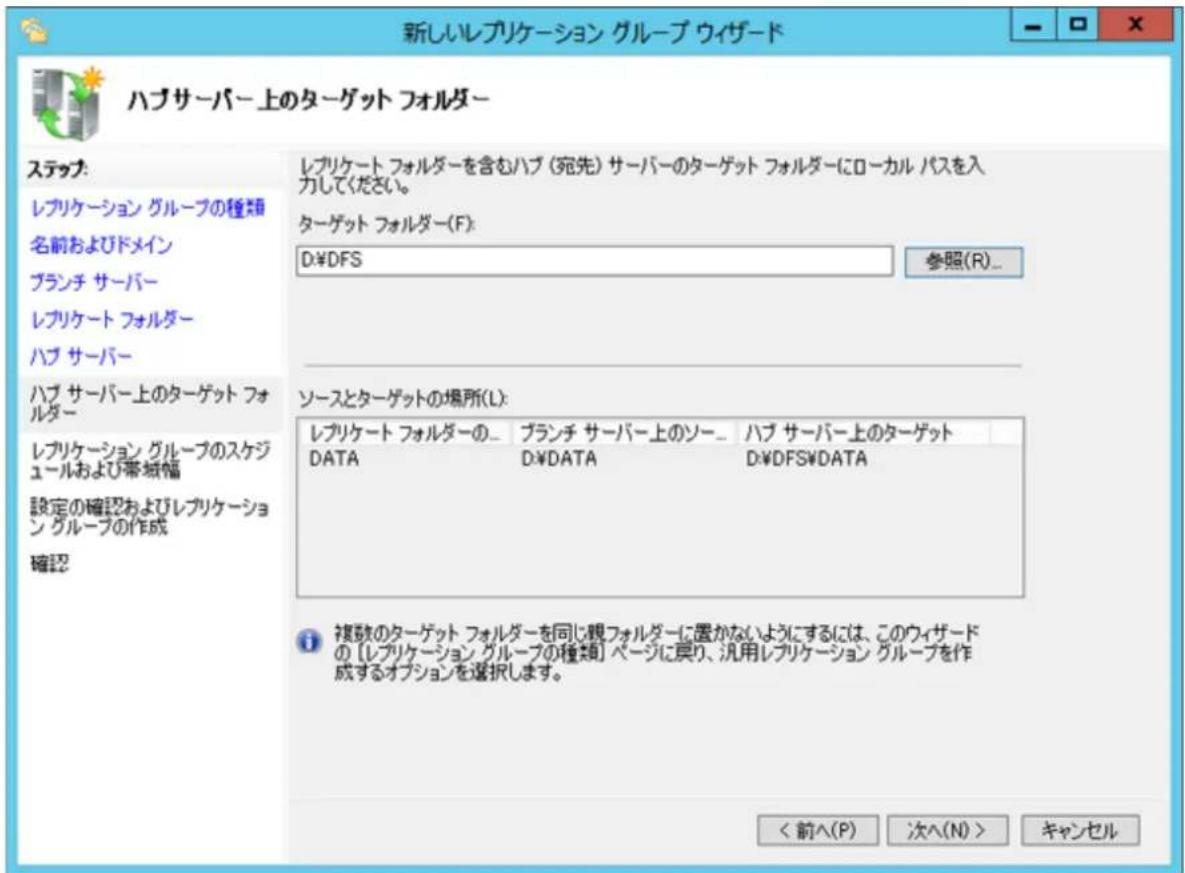This screenshot has height=873, width=1185.
Task: Click the blue information icon
Action: tap(308, 642)
